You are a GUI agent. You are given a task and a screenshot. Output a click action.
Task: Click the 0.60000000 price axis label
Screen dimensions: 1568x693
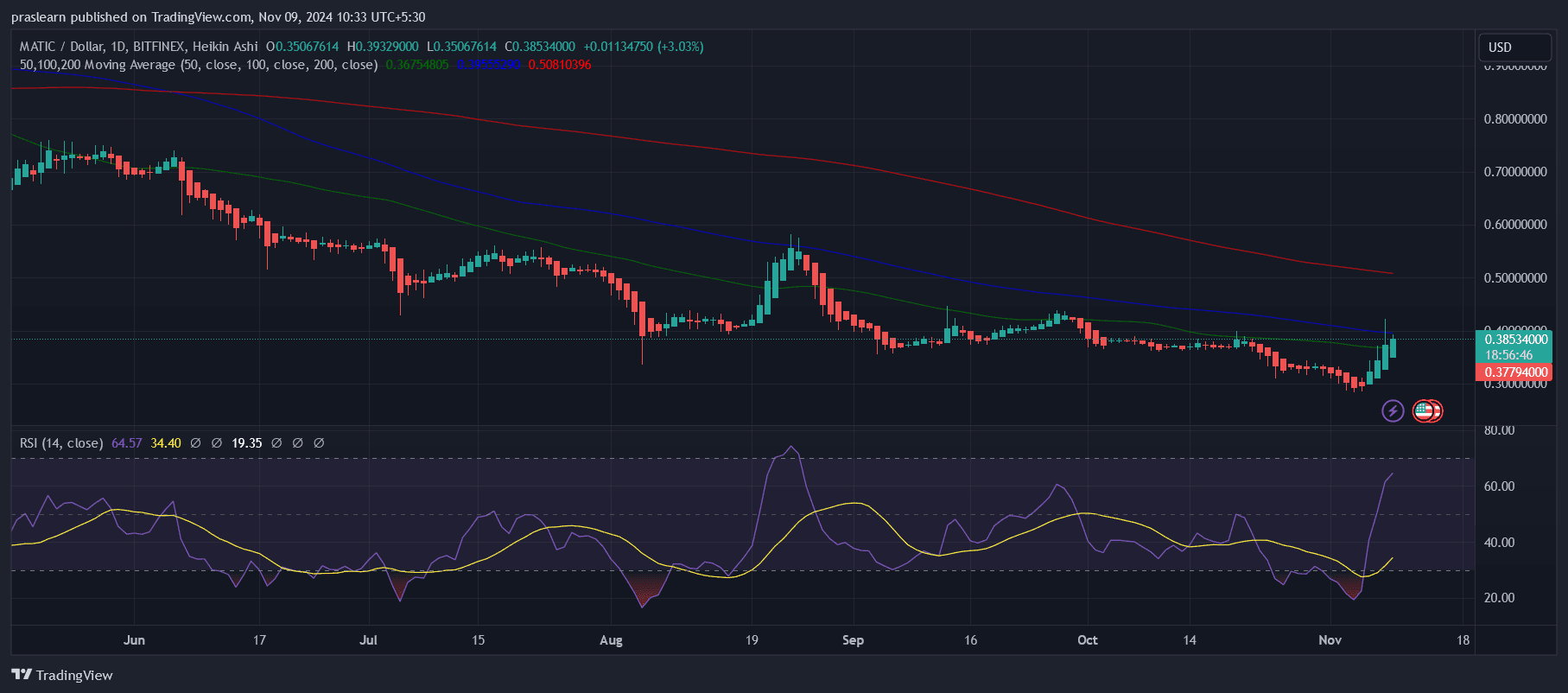[1515, 225]
